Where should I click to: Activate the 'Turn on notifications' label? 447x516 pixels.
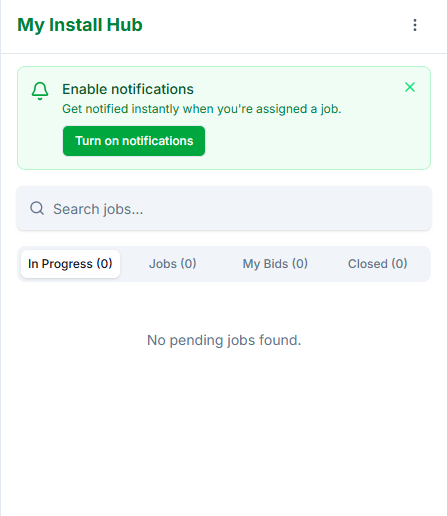134,141
